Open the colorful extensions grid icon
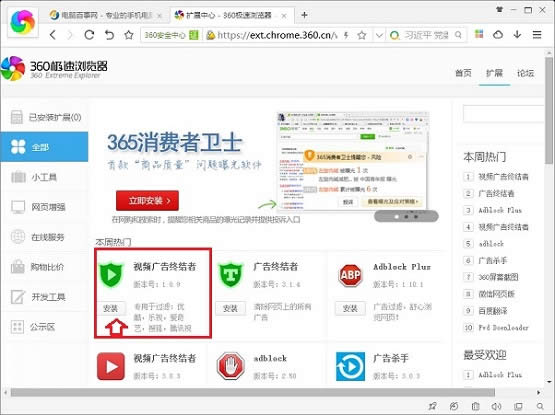Viewport: 555px width, 415px height. pyautogui.click(x=479, y=34)
